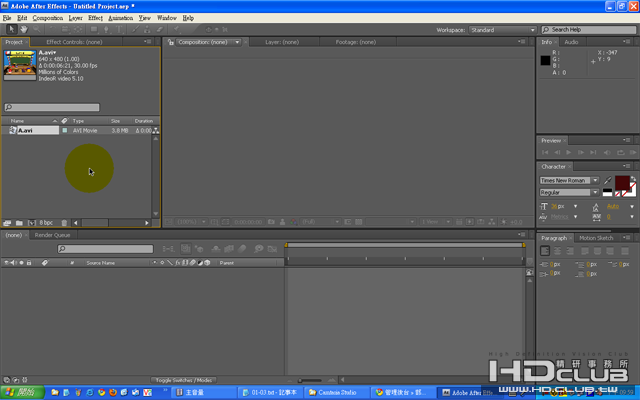Open the Metrics kerning dropdown arrow
This screenshot has width=640, height=400.
click(576, 217)
